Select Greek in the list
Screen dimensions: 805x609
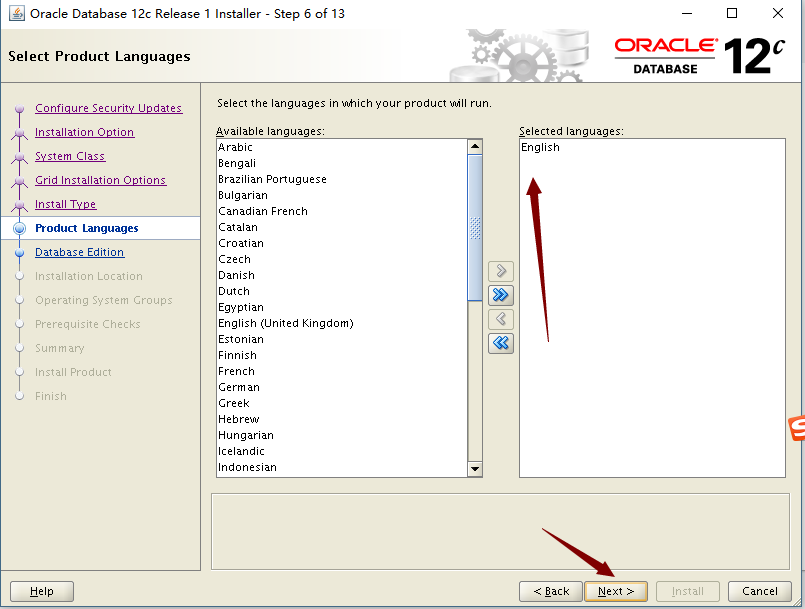tap(342, 403)
